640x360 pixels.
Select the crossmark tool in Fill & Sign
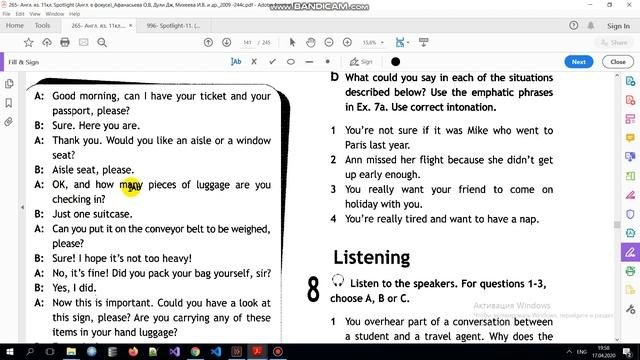click(x=254, y=62)
